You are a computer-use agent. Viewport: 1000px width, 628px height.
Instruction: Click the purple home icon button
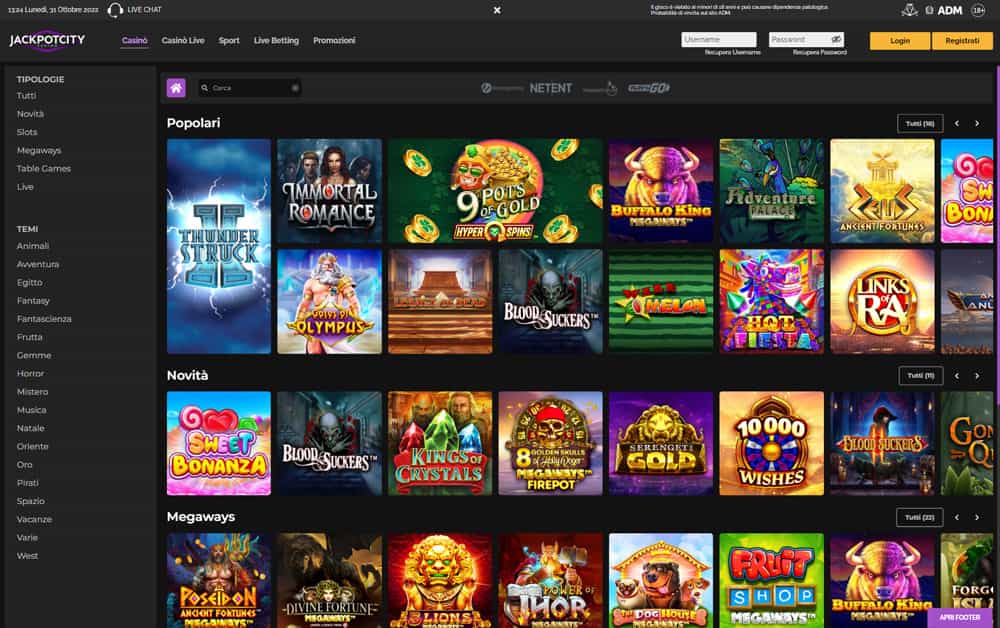click(176, 88)
